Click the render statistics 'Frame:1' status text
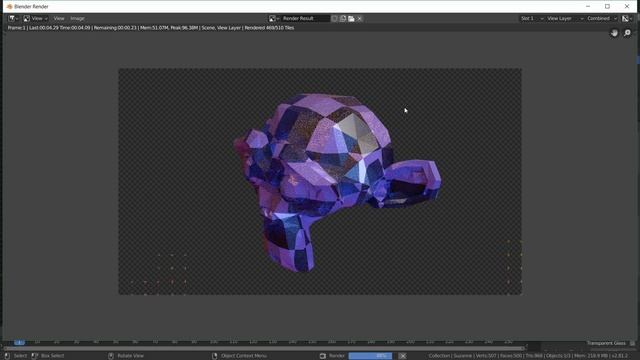Screen dimensions: 640x360 151,28
